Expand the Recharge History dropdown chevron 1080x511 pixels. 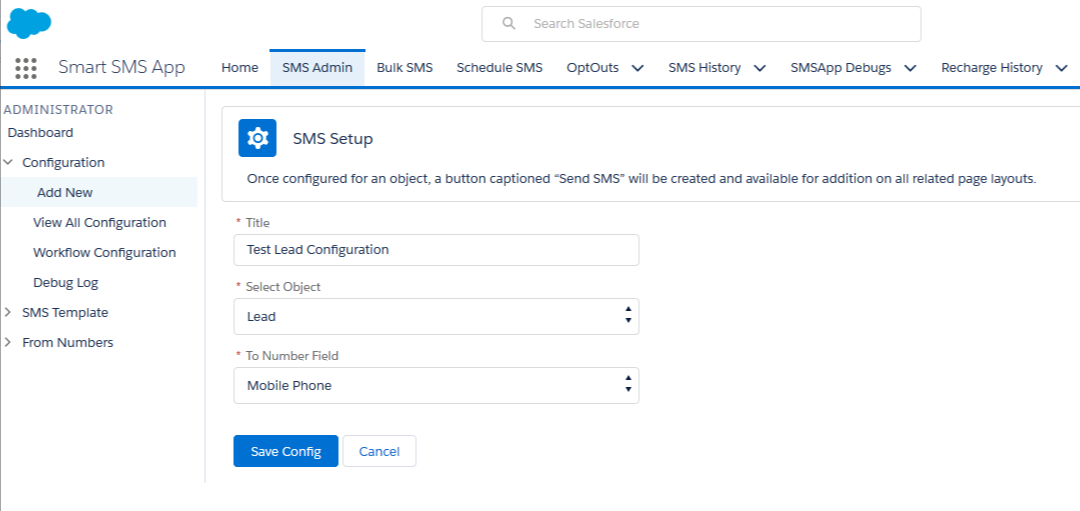(x=1061, y=68)
